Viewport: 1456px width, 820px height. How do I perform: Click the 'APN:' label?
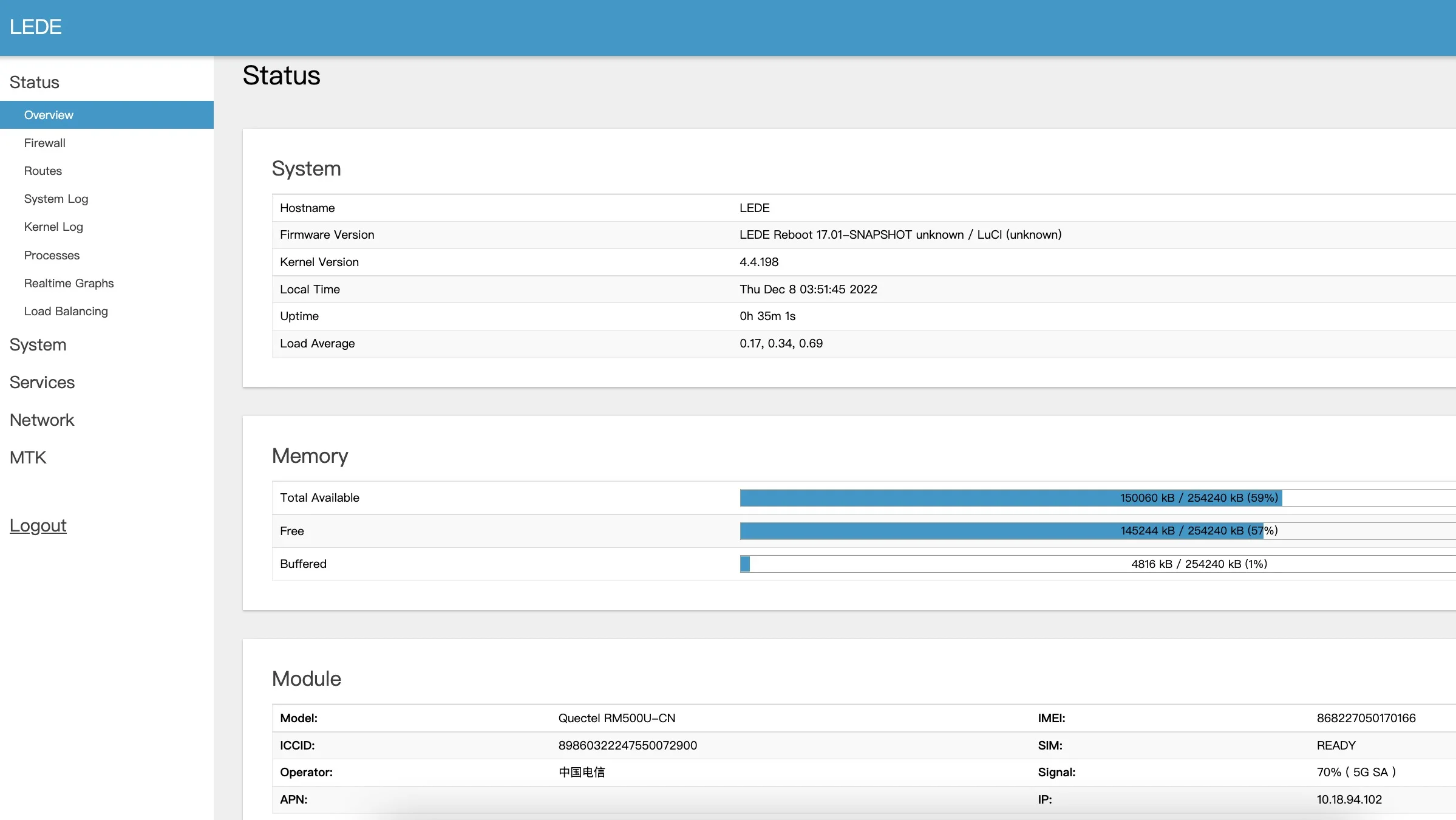(x=294, y=799)
